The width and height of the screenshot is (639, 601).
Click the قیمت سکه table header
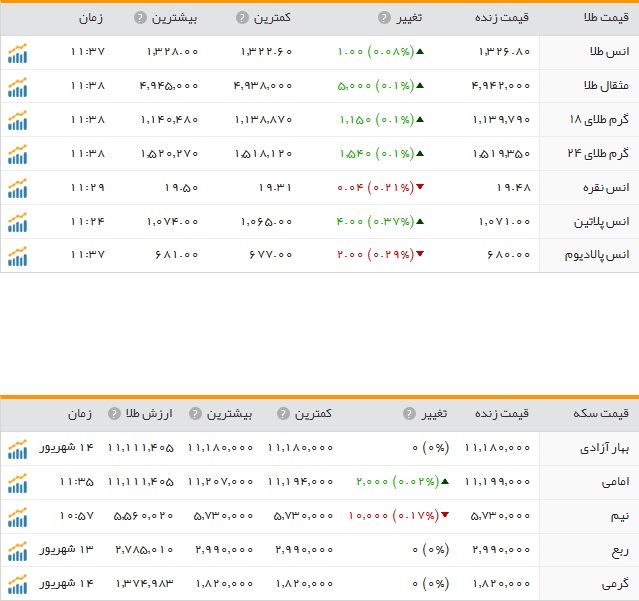[601, 414]
